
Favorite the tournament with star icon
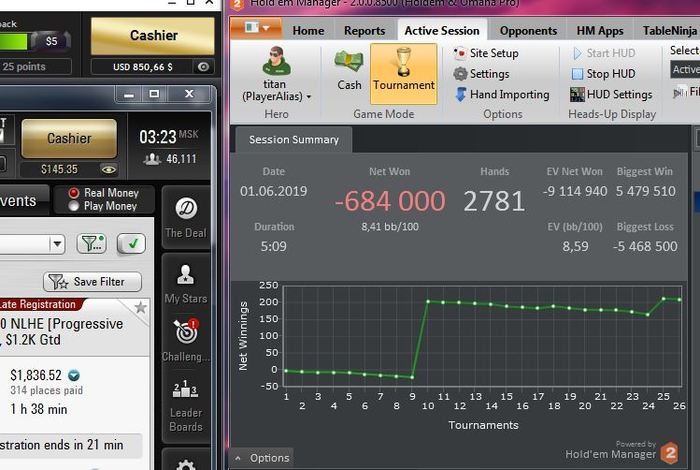click(x=141, y=307)
